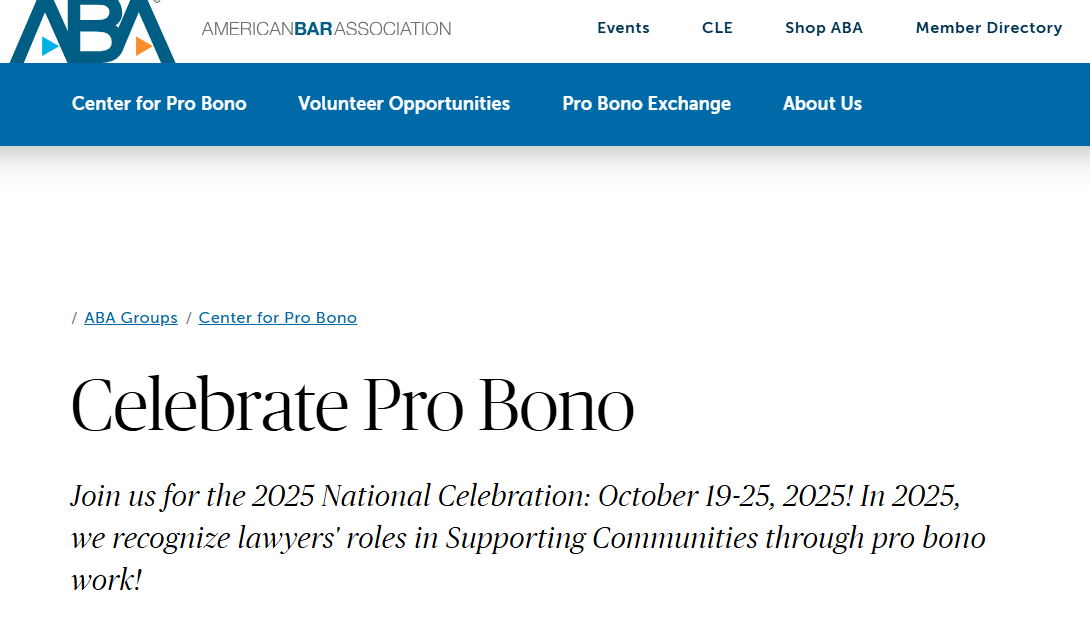Open the Volunteer Opportunities menu
Image resolution: width=1090 pixels, height=632 pixels.
(404, 104)
